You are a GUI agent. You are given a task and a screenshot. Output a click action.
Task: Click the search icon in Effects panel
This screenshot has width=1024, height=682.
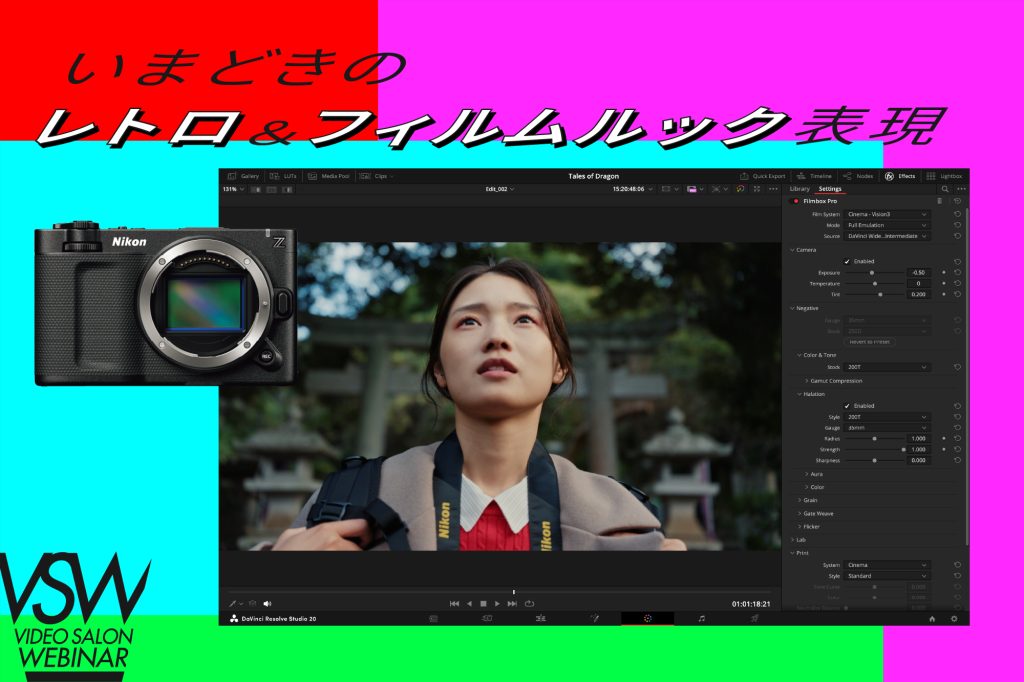tap(945, 188)
